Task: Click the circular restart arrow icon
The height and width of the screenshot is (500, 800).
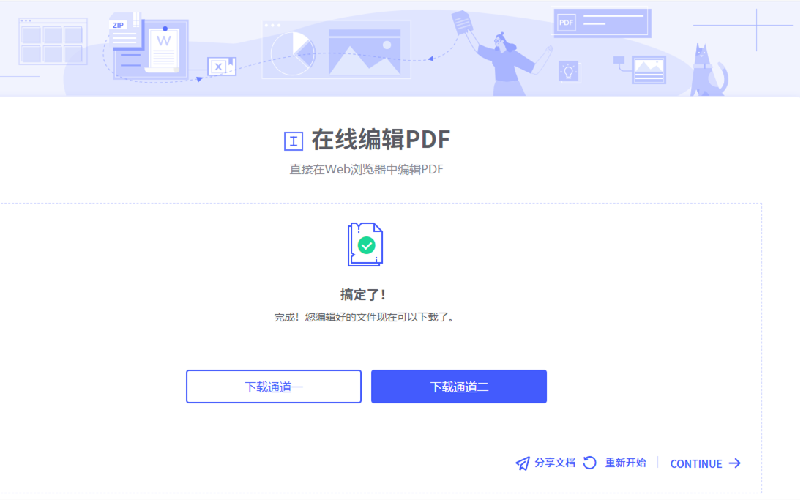Action: 590,463
